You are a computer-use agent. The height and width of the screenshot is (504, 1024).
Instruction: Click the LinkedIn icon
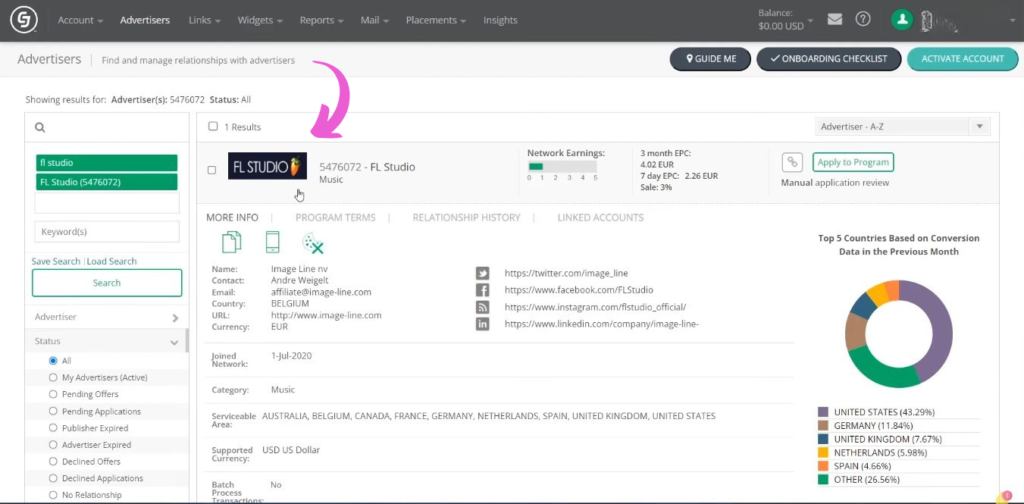click(483, 324)
